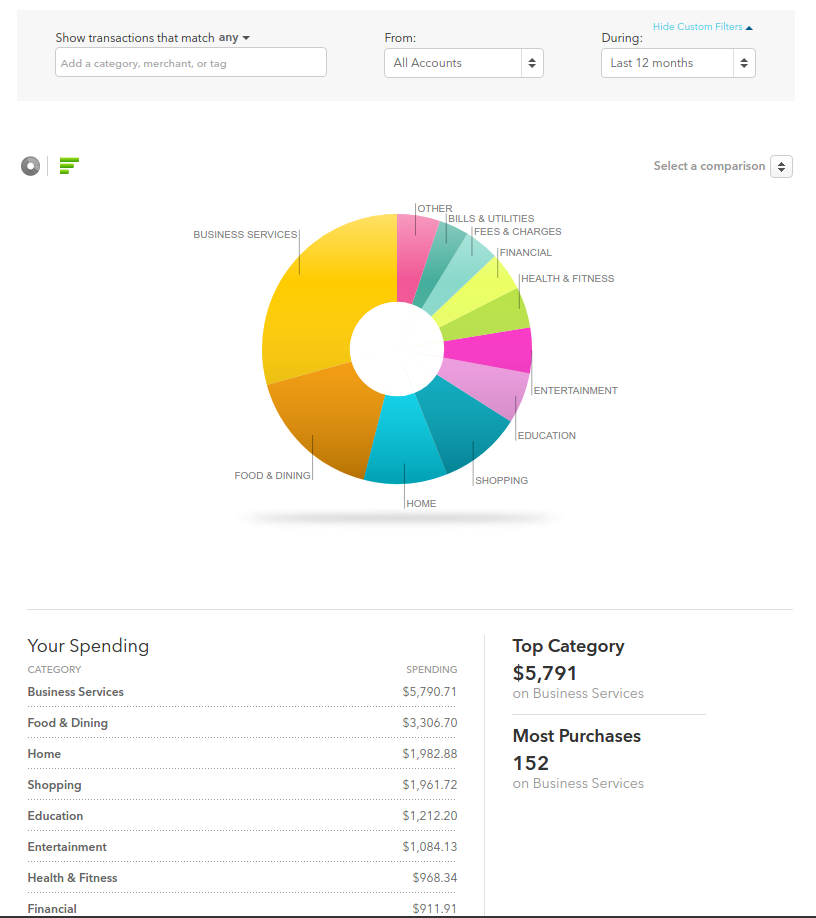The height and width of the screenshot is (918, 816).
Task: Focus the category, merchant, or tag field
Action: point(191,62)
